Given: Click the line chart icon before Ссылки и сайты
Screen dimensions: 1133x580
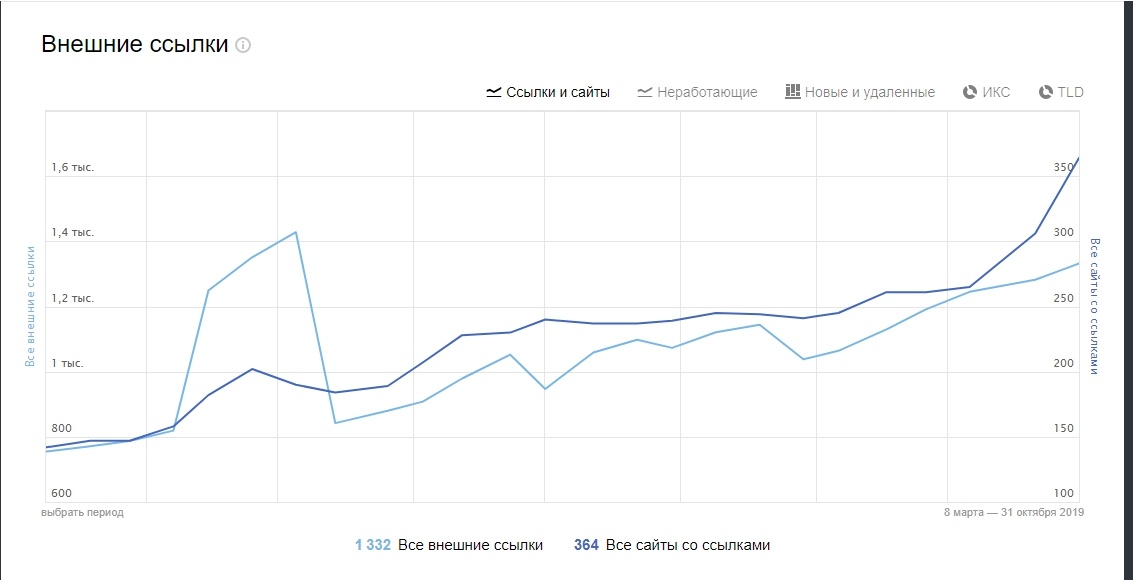Looking at the screenshot, I should (x=493, y=92).
